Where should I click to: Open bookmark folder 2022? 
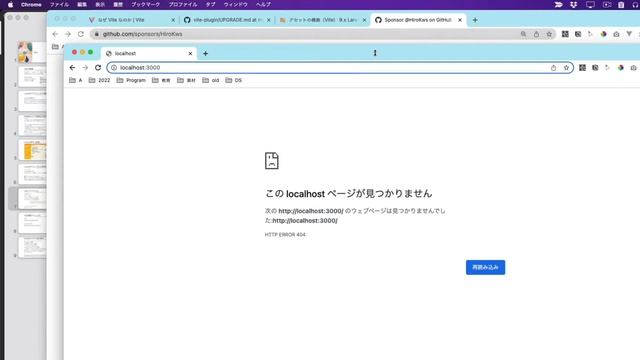pyautogui.click(x=99, y=80)
